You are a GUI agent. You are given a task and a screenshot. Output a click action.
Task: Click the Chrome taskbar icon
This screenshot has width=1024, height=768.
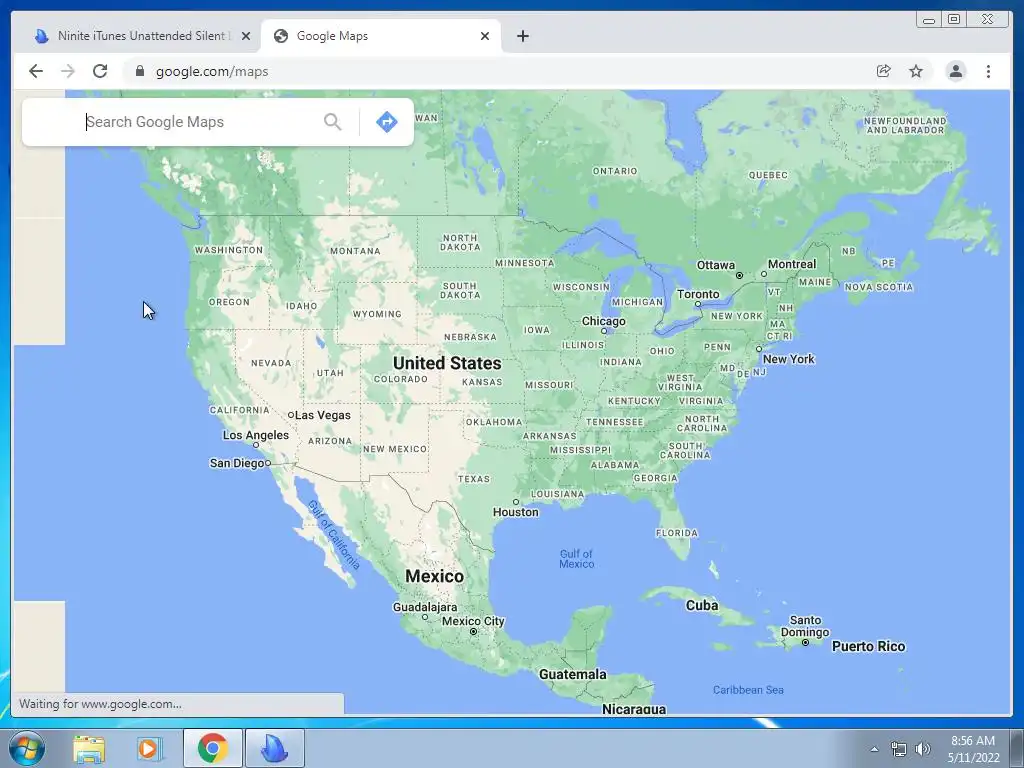click(x=213, y=748)
